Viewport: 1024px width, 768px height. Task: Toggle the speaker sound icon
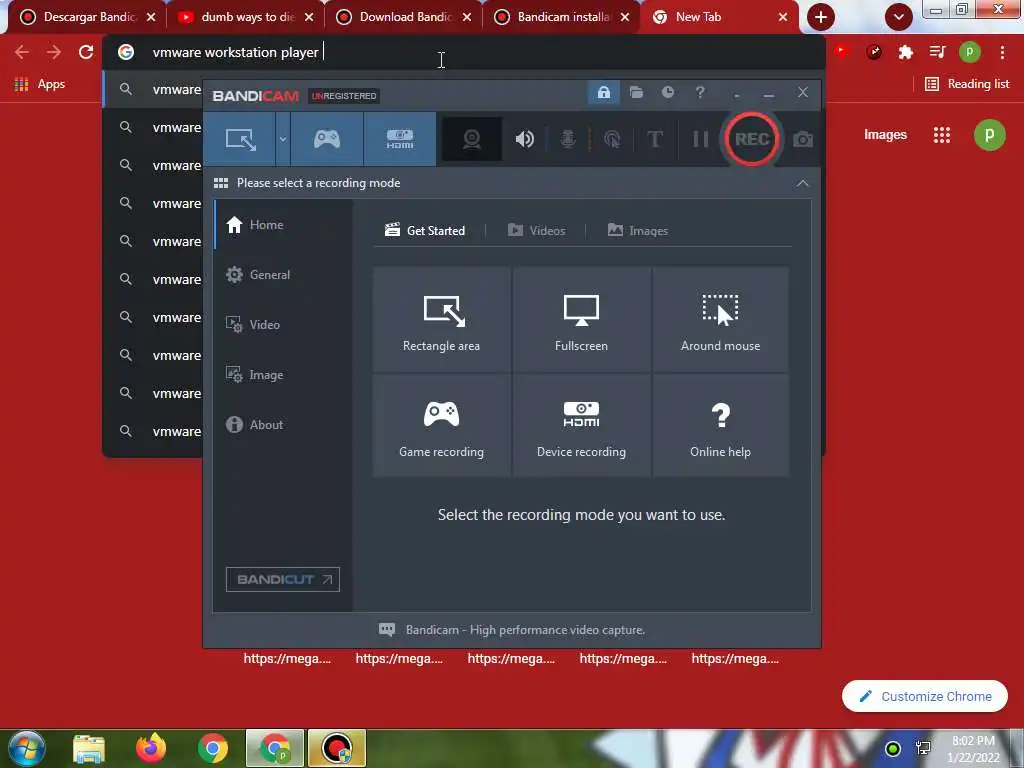[x=524, y=139]
